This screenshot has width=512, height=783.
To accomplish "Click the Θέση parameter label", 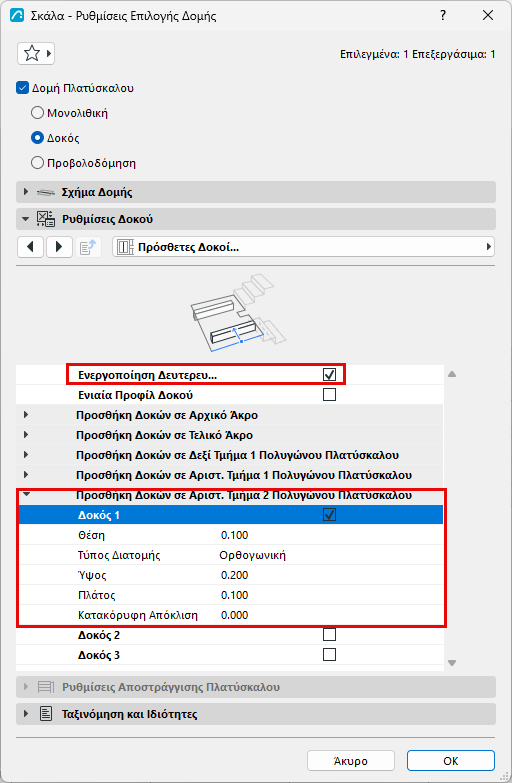I will [91, 535].
